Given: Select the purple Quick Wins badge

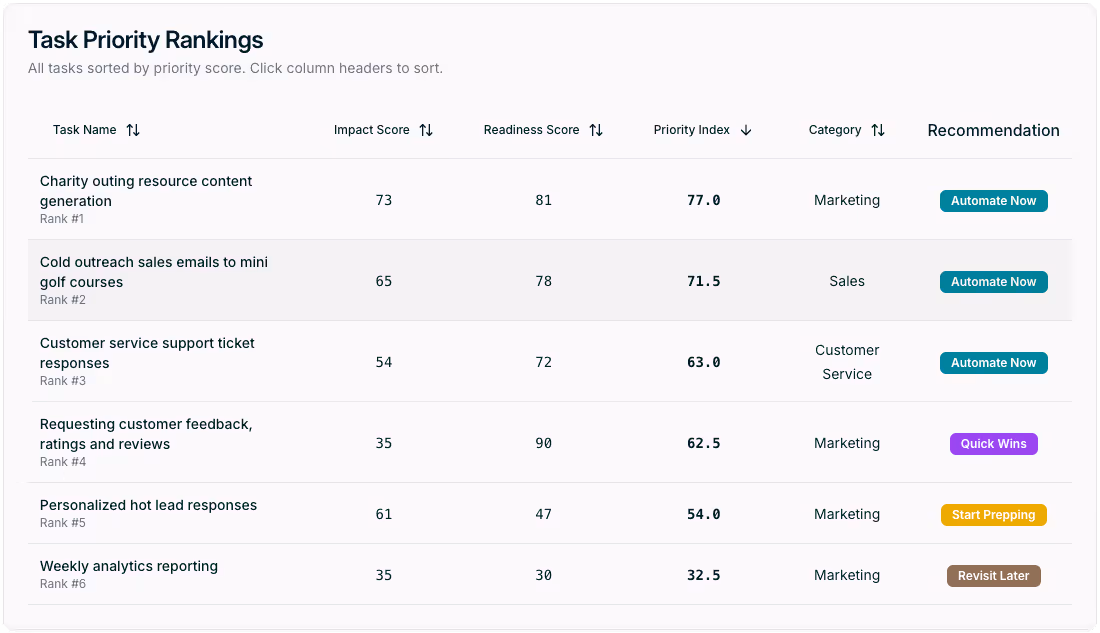Looking at the screenshot, I should coord(993,444).
